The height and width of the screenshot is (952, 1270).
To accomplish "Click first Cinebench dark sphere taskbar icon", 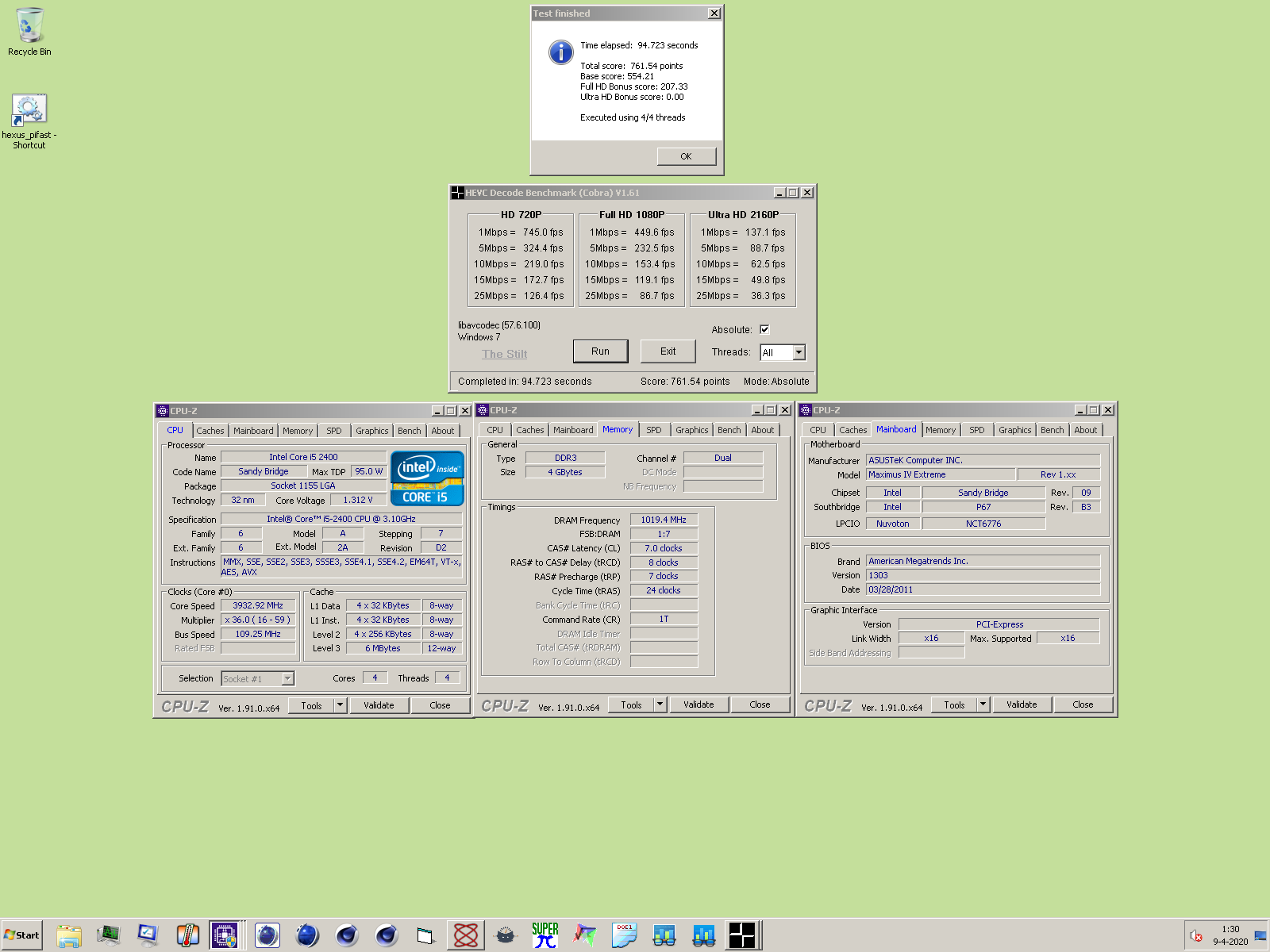I will coord(347,935).
